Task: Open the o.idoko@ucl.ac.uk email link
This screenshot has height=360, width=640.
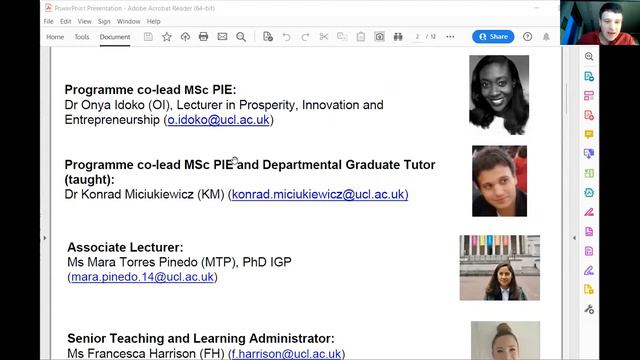Action: coord(218,120)
